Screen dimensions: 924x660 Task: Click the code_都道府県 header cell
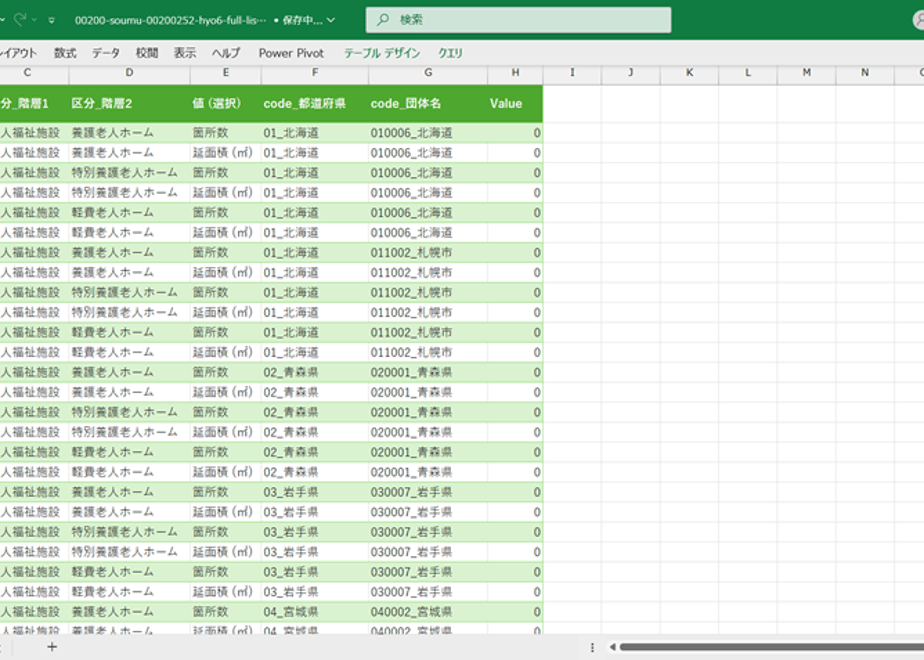[315, 104]
